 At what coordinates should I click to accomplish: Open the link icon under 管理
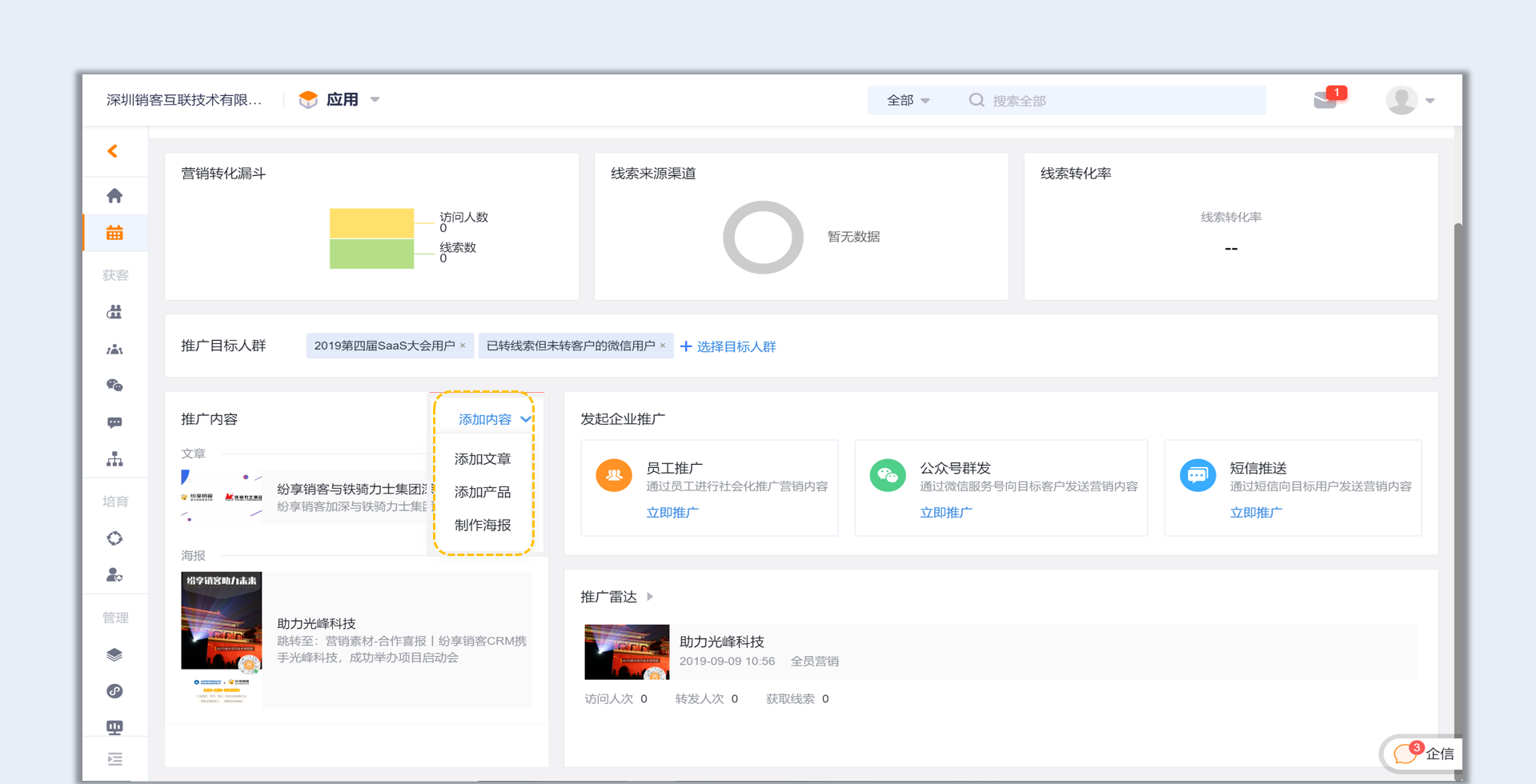point(114,691)
